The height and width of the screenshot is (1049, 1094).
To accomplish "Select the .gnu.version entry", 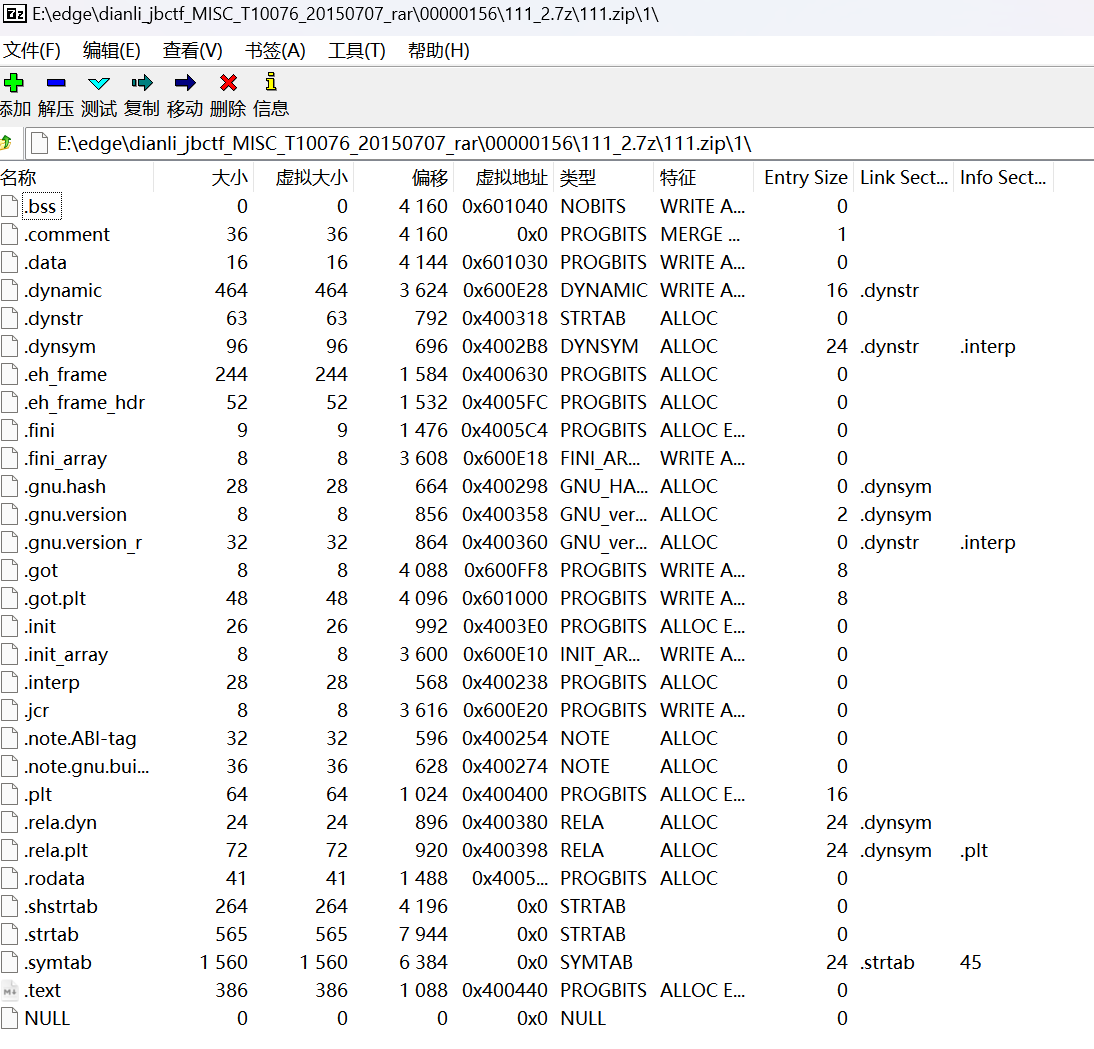I will click(x=75, y=515).
